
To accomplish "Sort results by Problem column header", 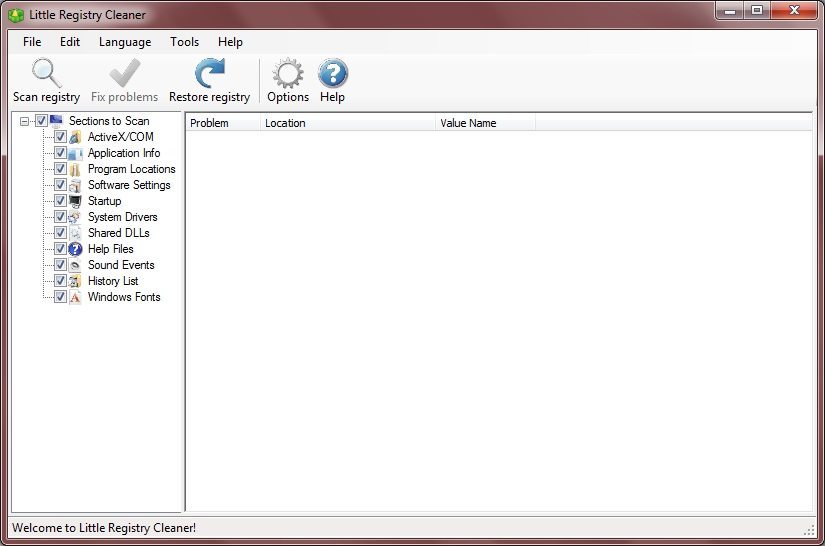I will point(223,123).
